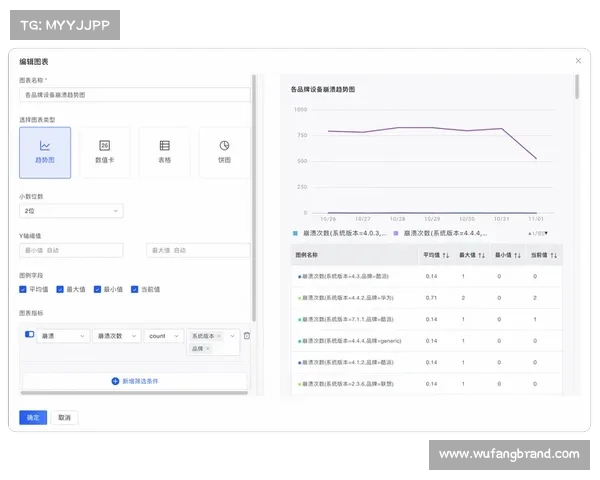Click the plus icon in 新增筛选条件
This screenshot has height=480, width=600.
(x=115, y=381)
